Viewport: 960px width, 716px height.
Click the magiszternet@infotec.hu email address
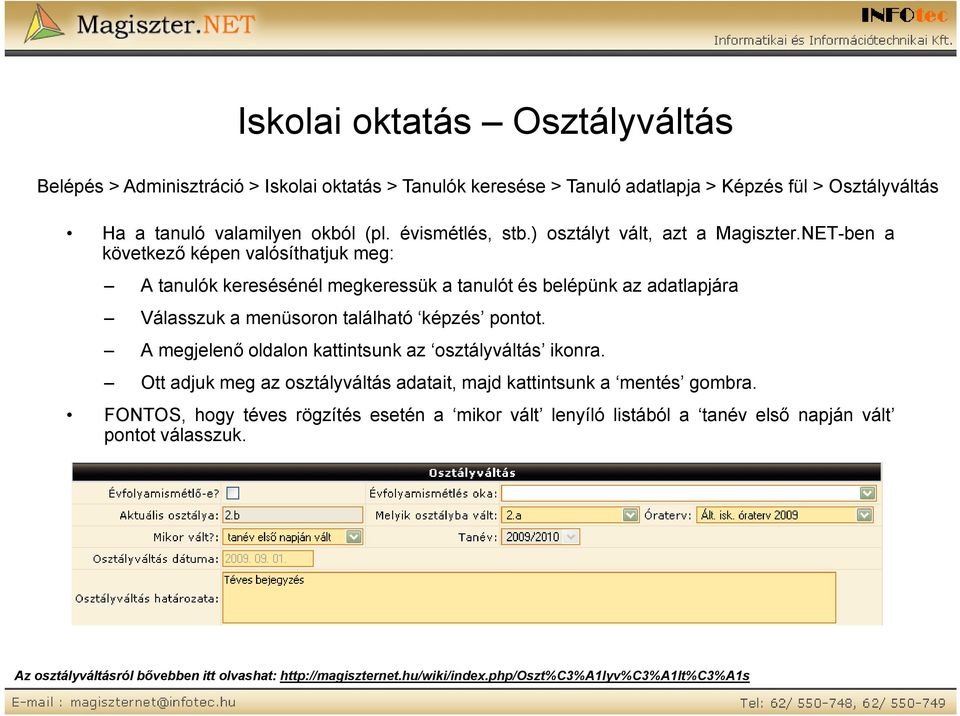click(152, 702)
